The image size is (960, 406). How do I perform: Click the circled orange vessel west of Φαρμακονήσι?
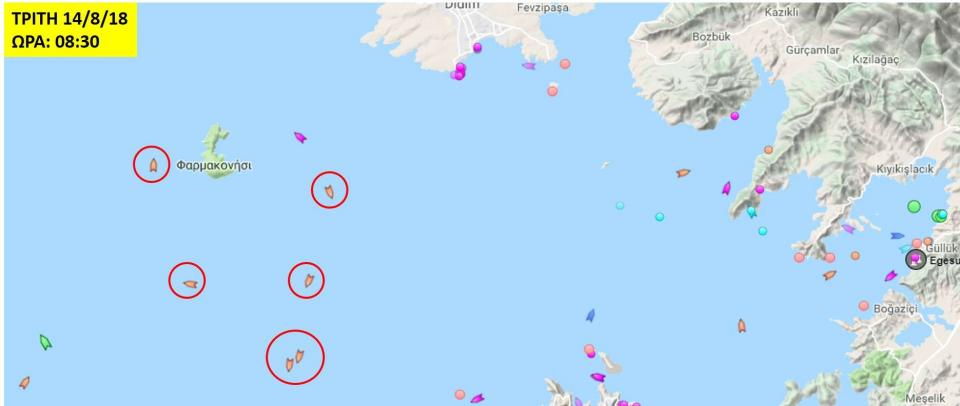(x=153, y=165)
